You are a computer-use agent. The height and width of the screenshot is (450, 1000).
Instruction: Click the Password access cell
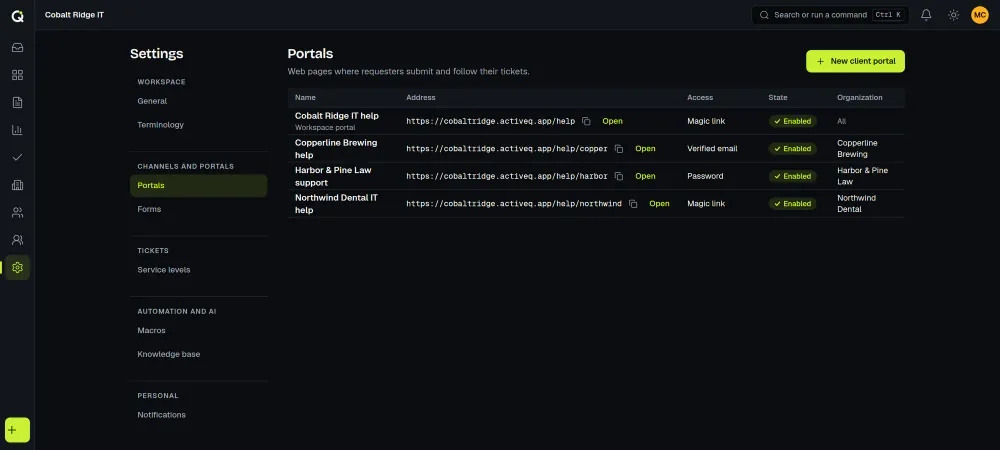705,176
